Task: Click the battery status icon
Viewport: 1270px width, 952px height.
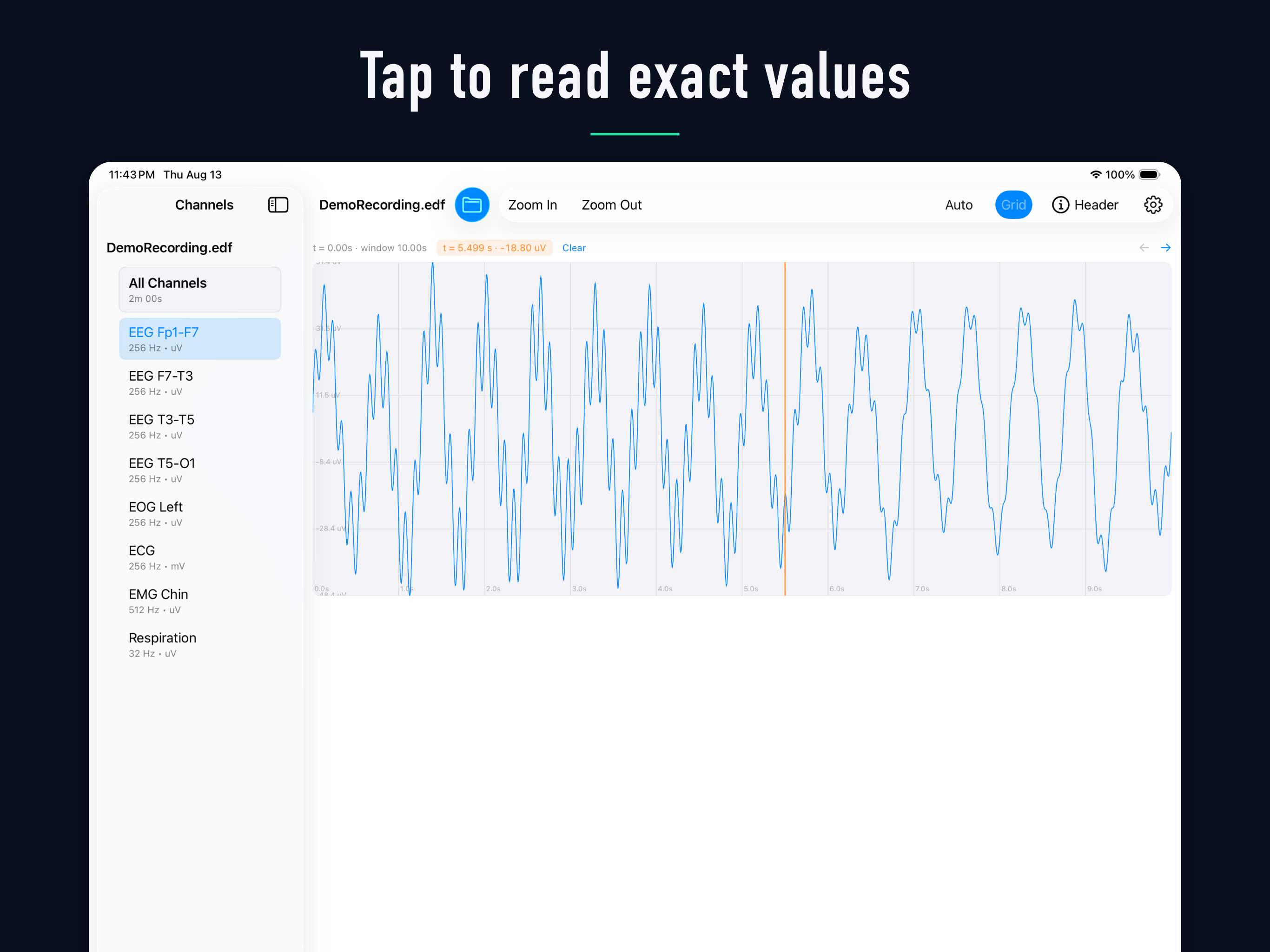Action: 1150,175
